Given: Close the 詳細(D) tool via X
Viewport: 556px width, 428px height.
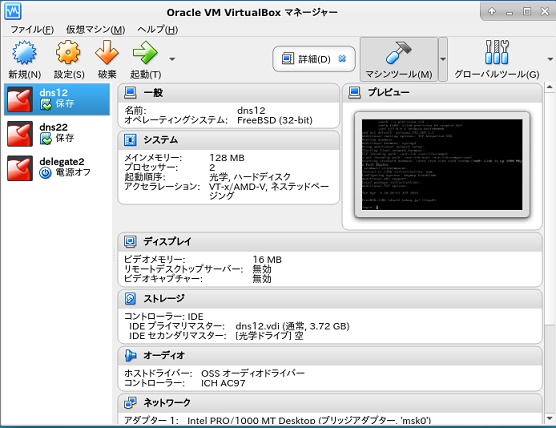Looking at the screenshot, I should (x=342, y=59).
